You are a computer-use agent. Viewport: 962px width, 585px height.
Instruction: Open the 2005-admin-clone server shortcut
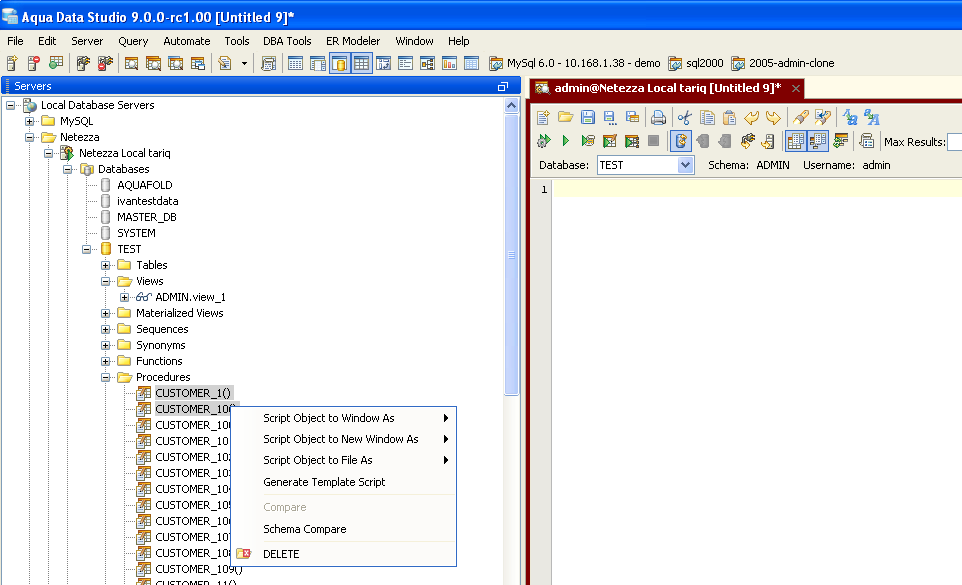click(x=783, y=63)
